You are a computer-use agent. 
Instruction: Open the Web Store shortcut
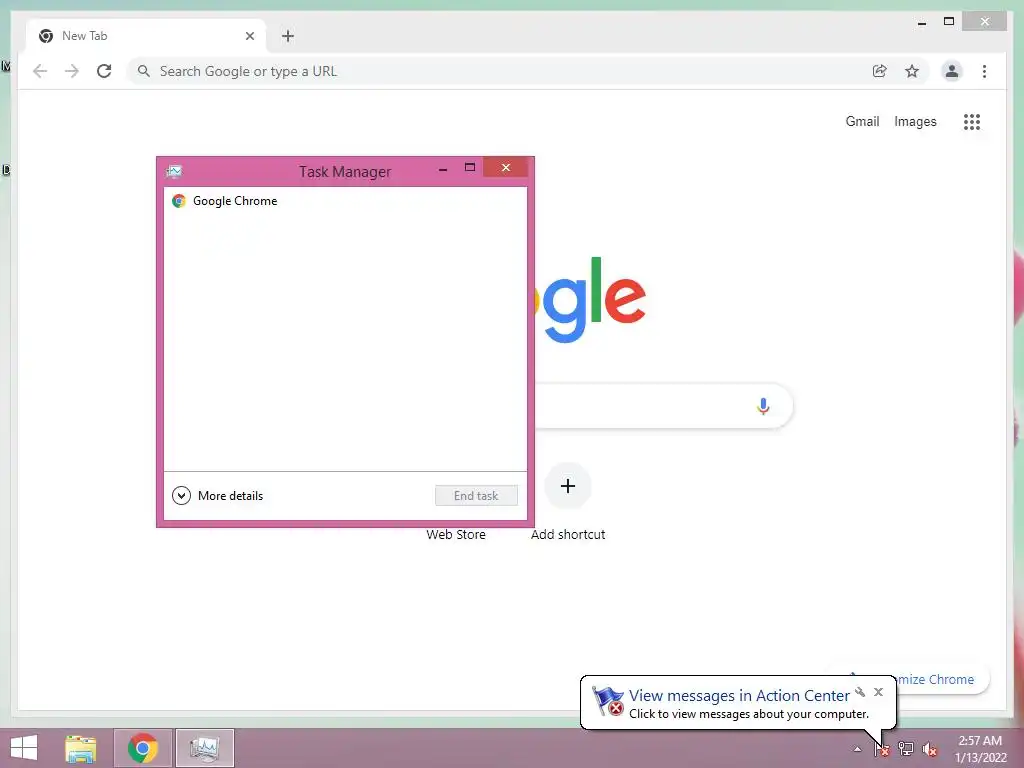pos(456,534)
